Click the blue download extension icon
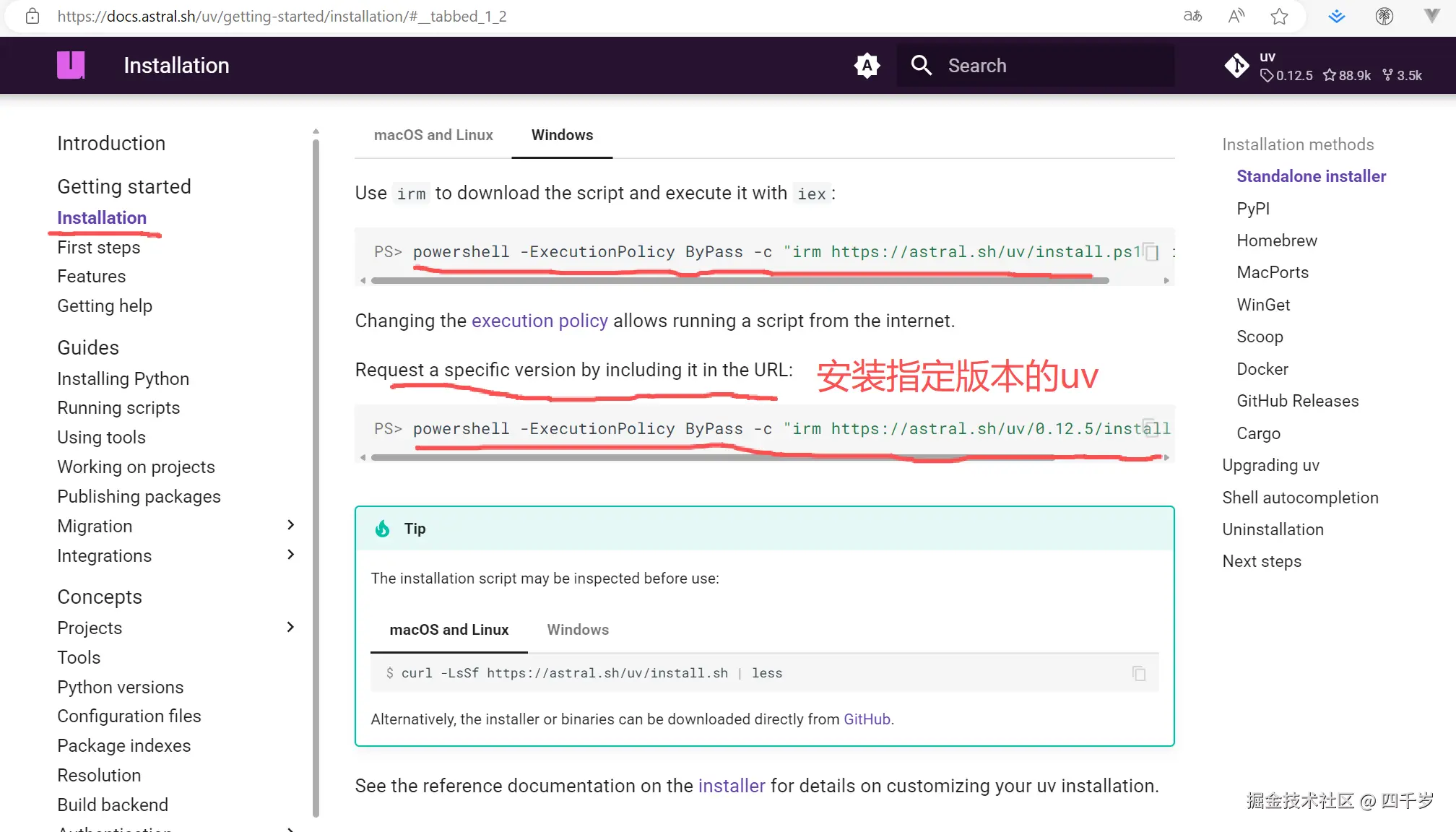Screen dimensions: 1456x832 pyautogui.click(x=1337, y=16)
